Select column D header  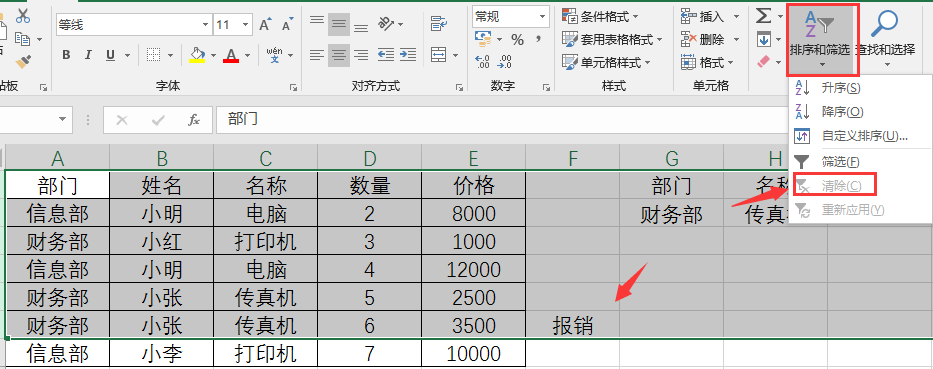tap(370, 158)
